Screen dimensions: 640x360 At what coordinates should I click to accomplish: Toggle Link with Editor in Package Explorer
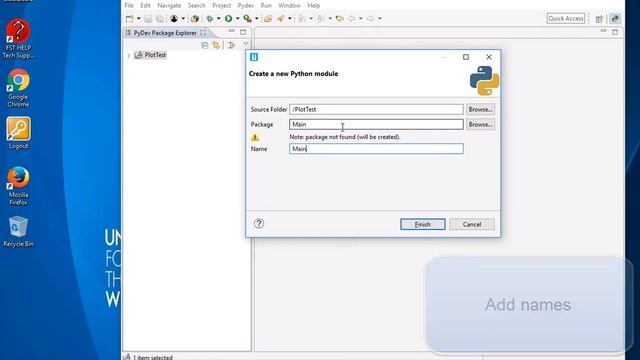click(x=216, y=45)
